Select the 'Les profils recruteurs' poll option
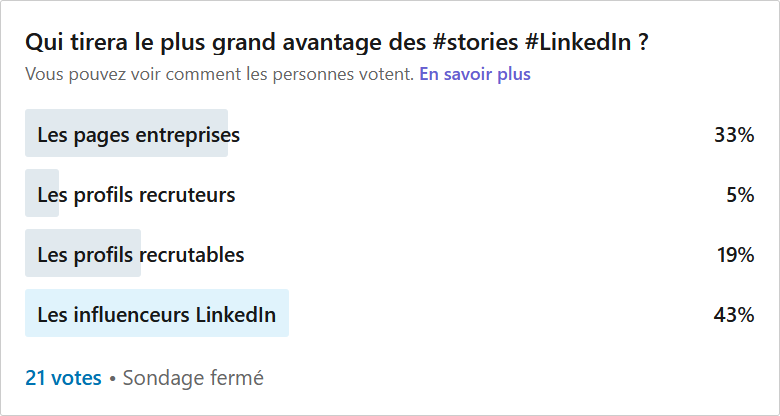 point(136,195)
